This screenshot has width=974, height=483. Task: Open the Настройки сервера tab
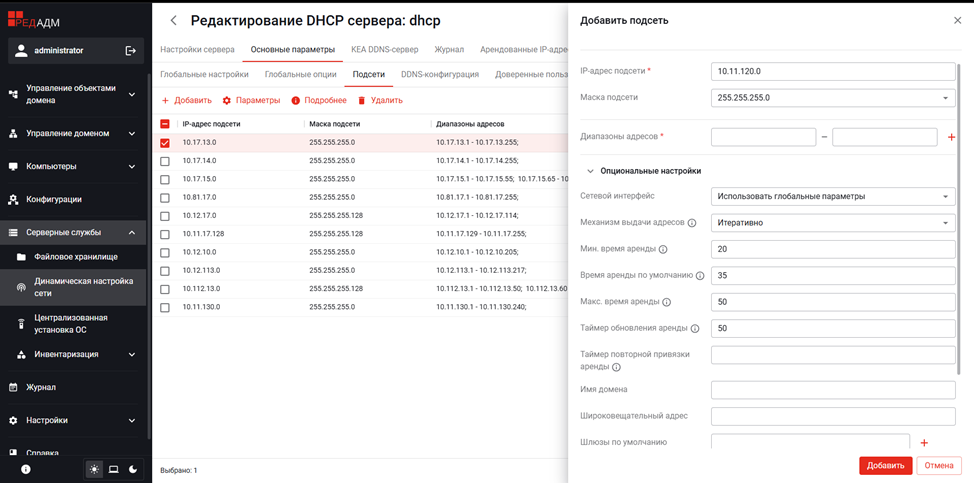click(198, 50)
